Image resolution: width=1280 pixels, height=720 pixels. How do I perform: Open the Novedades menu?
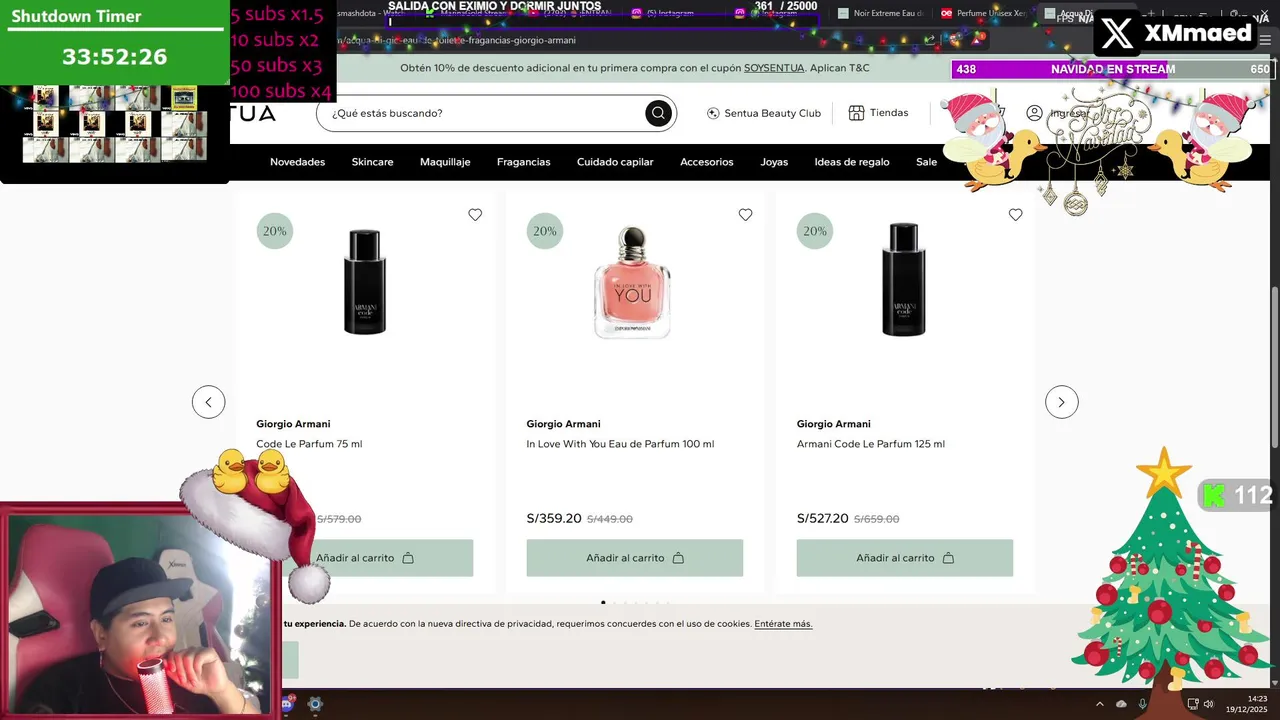[297, 162]
